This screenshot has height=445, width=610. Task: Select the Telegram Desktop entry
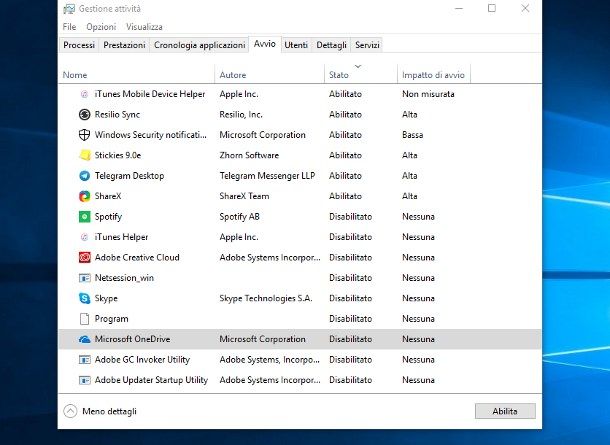tap(129, 175)
